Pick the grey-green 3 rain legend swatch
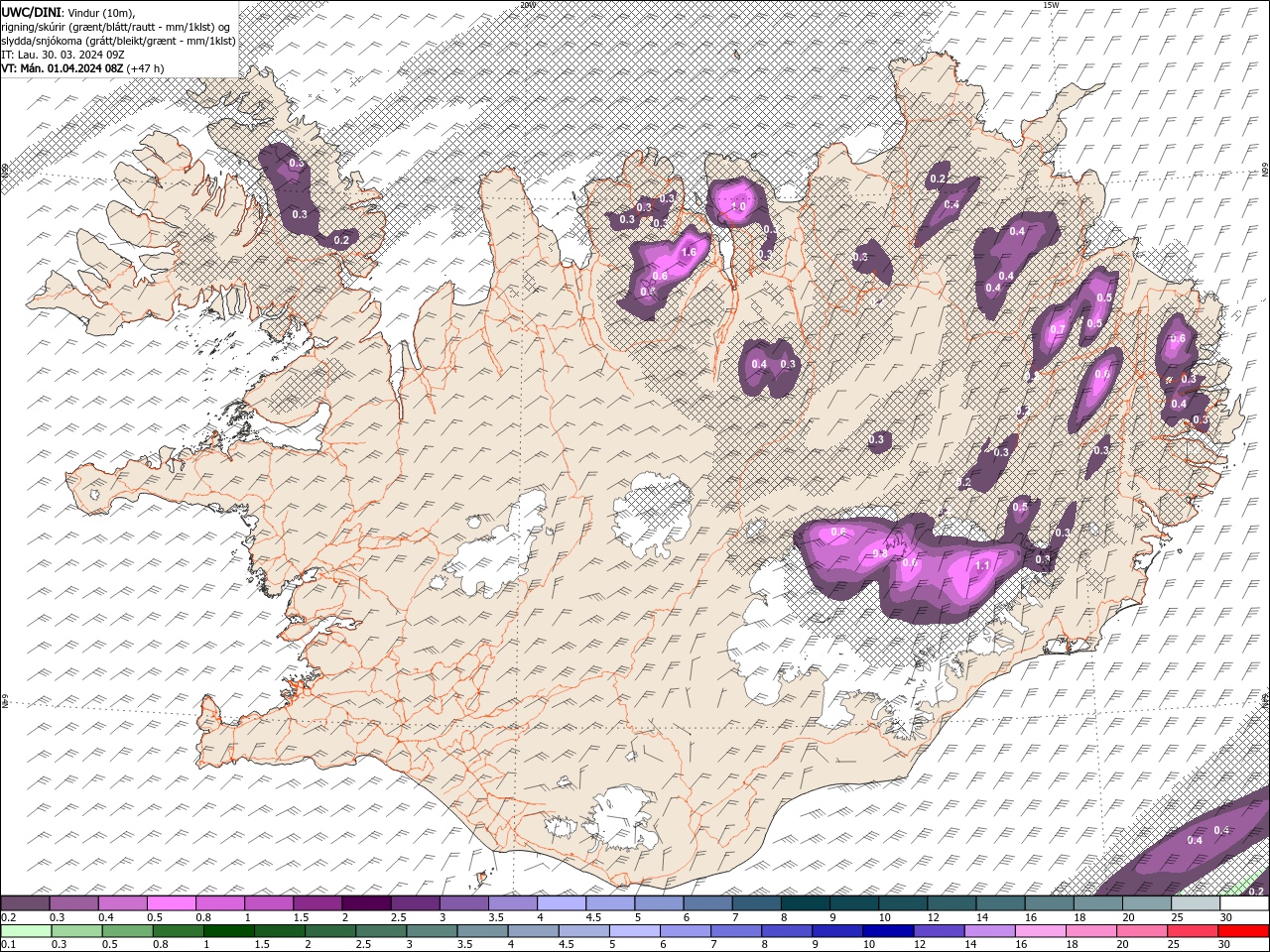The height and width of the screenshot is (952, 1270). tap(432, 931)
